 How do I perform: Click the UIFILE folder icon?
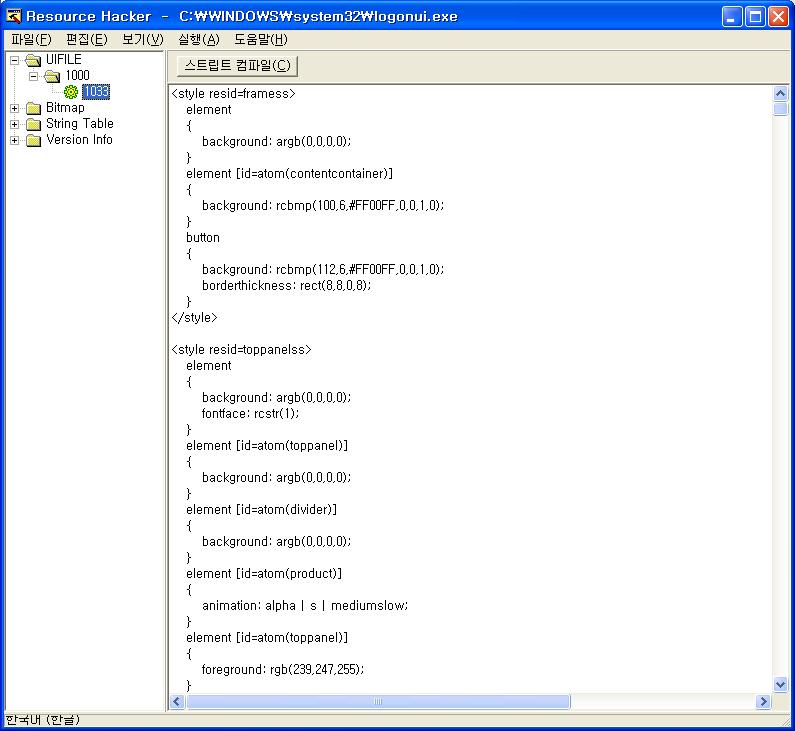[x=34, y=60]
